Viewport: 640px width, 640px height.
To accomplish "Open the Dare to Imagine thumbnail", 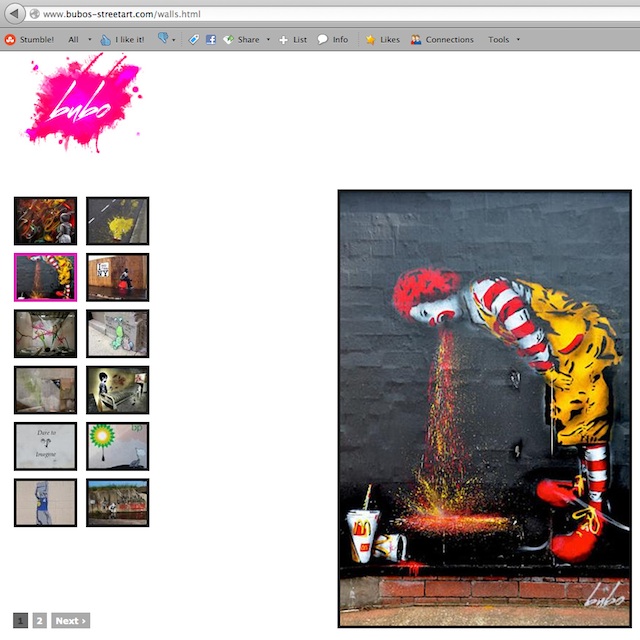I will point(45,446).
